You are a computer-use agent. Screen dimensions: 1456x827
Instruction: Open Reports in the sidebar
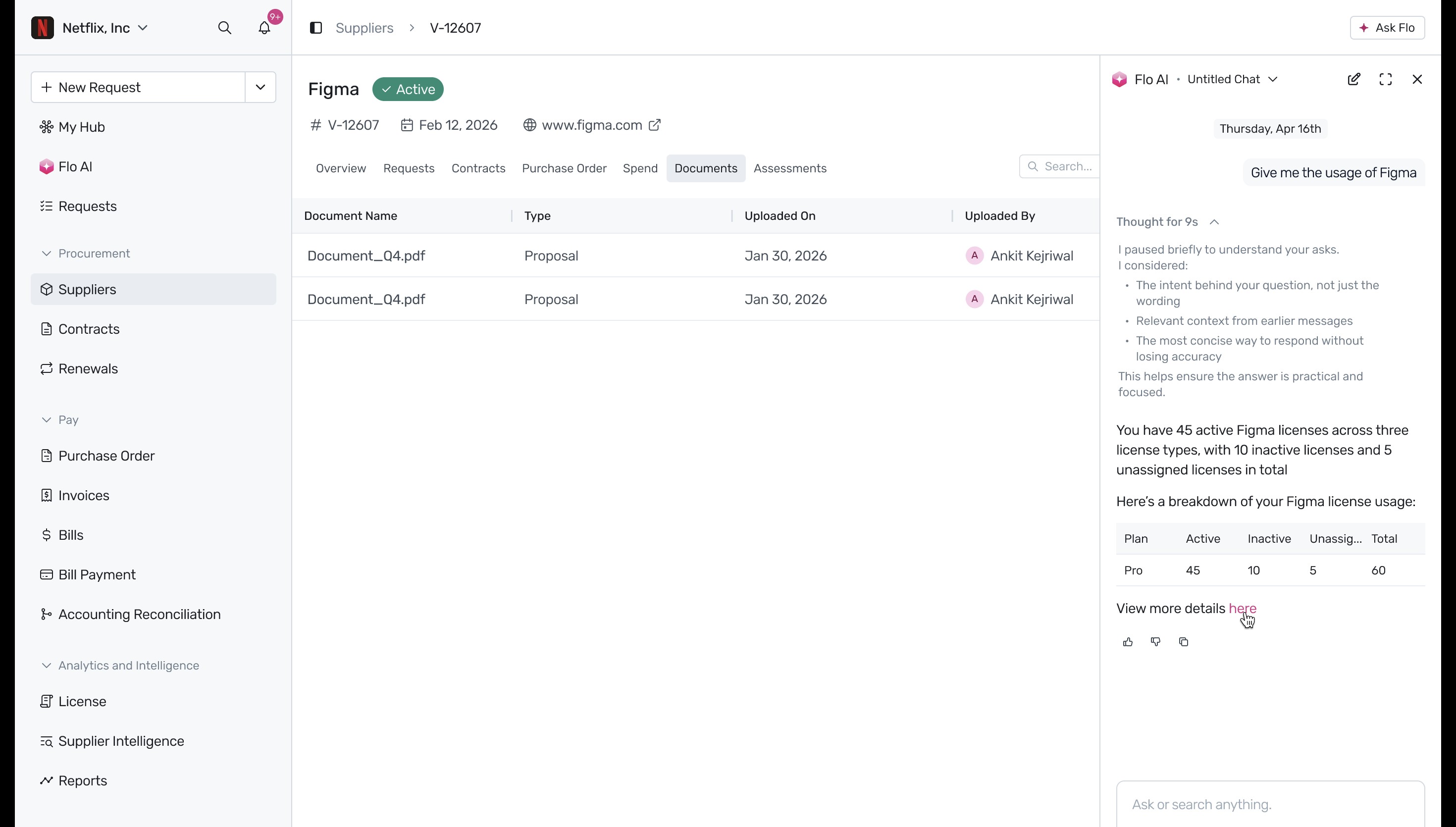point(154,781)
